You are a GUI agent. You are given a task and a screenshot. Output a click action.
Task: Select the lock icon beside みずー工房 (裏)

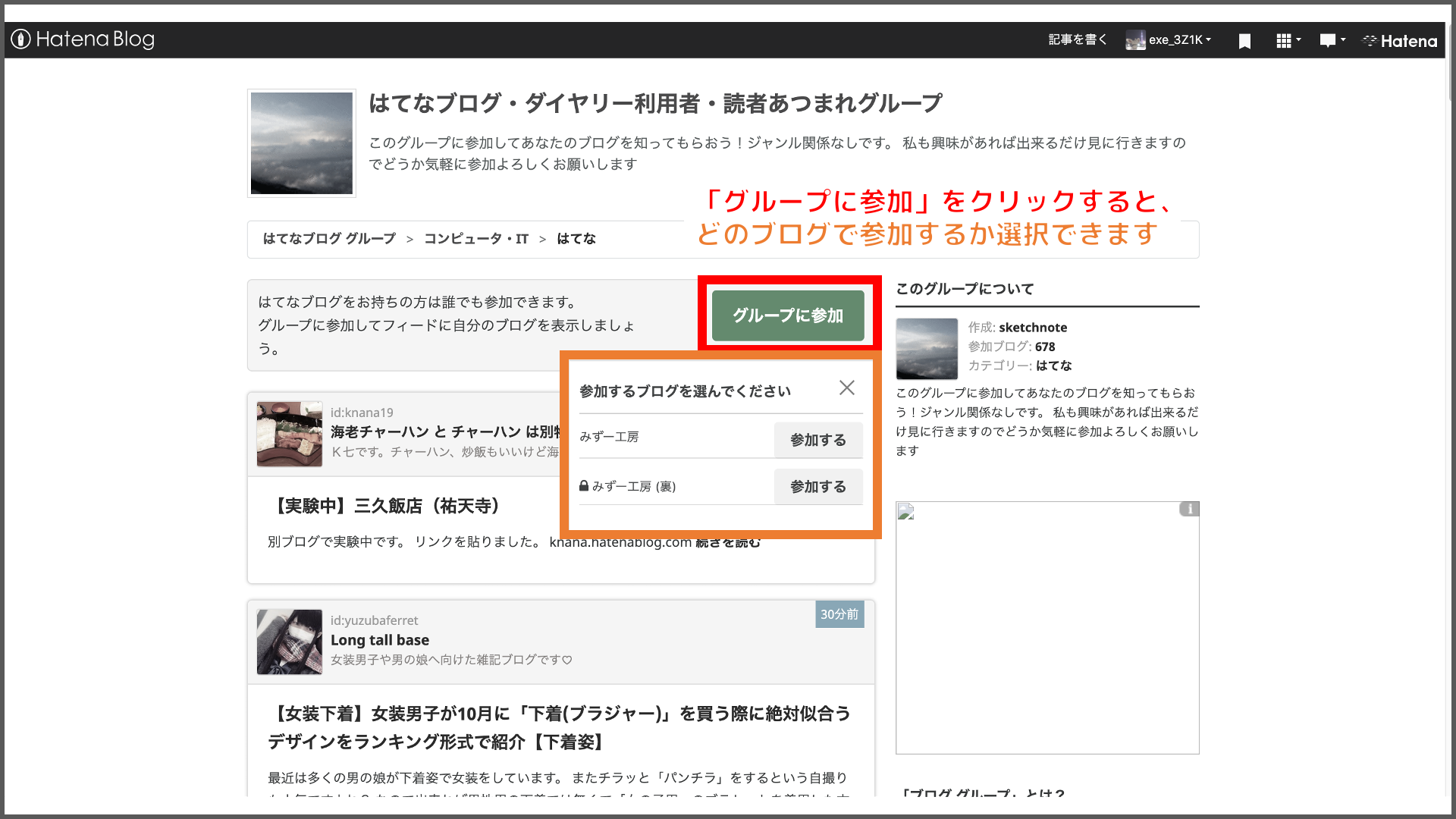pos(584,485)
